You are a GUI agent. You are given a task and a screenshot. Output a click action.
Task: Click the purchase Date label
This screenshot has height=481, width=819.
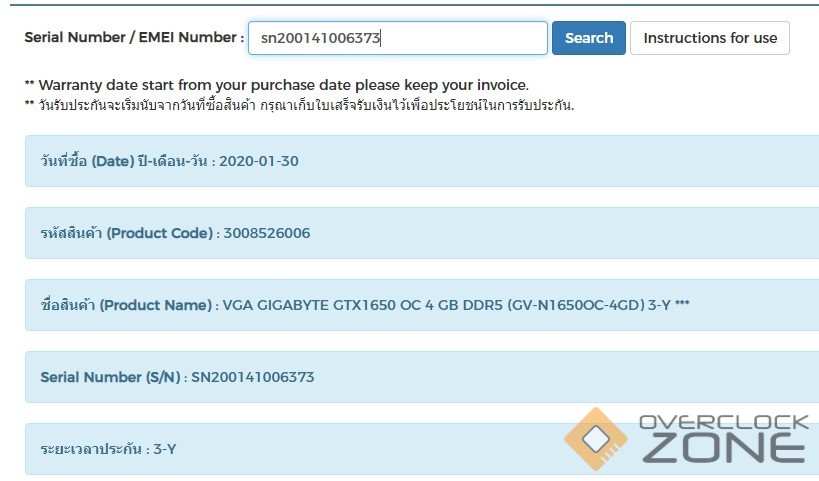click(x=124, y=161)
